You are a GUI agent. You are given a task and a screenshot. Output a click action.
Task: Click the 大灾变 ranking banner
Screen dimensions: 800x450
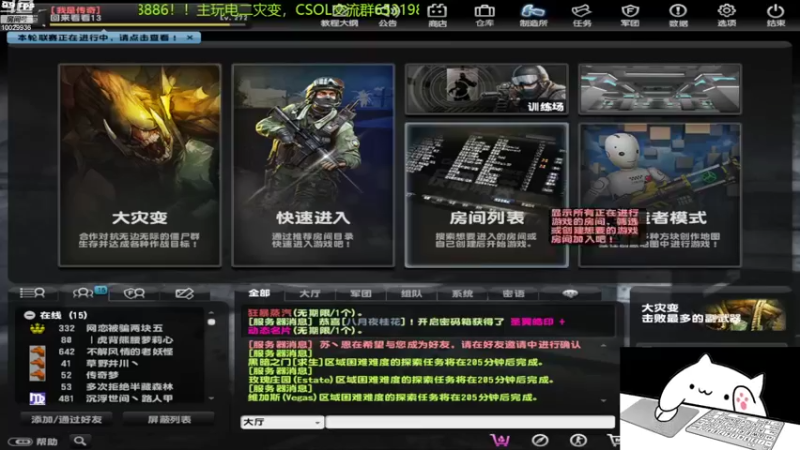coord(712,314)
